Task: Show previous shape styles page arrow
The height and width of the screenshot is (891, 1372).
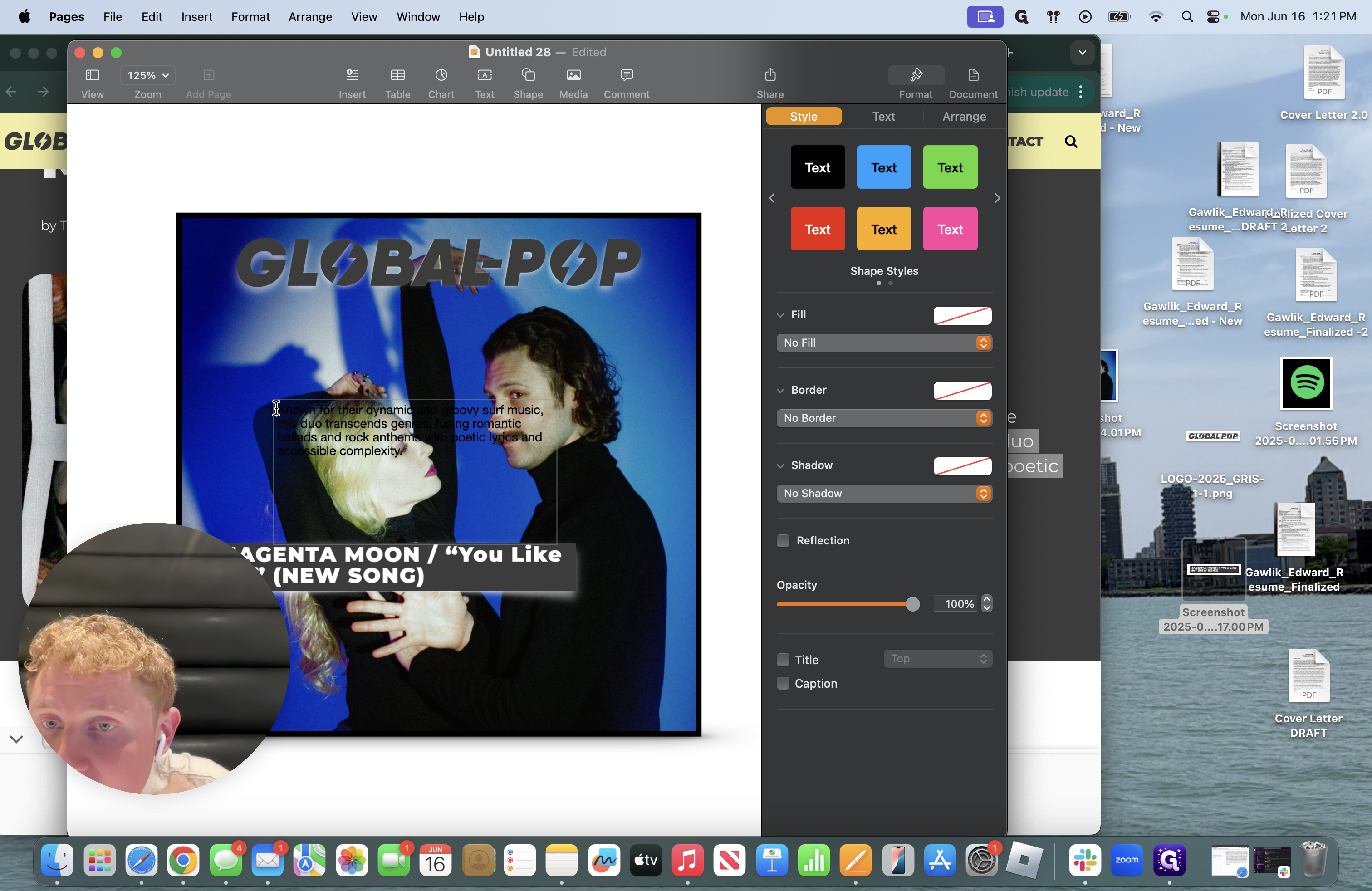Action: (772, 198)
